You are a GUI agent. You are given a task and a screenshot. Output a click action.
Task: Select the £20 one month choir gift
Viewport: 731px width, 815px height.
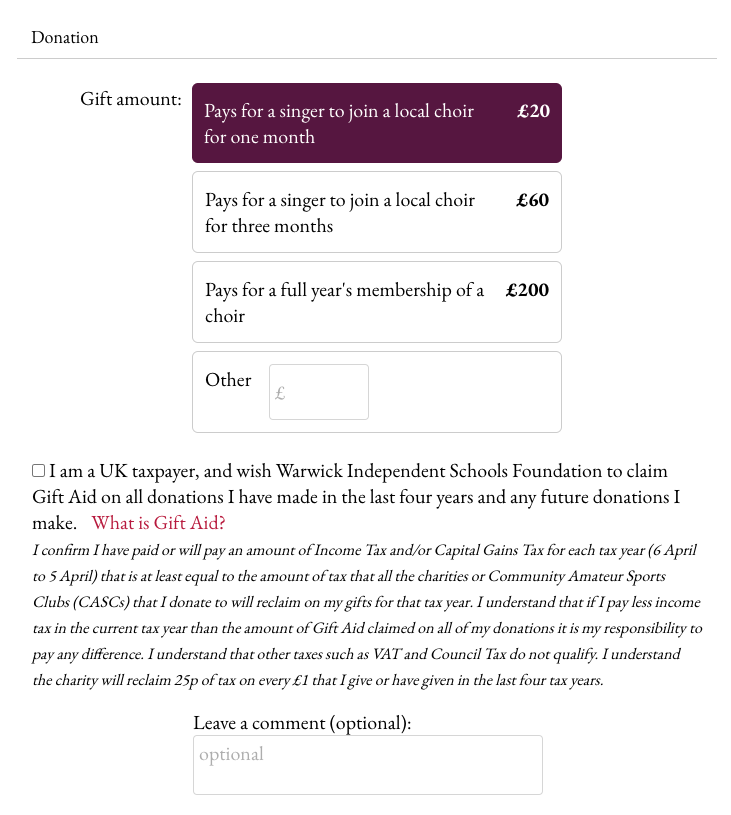(376, 123)
